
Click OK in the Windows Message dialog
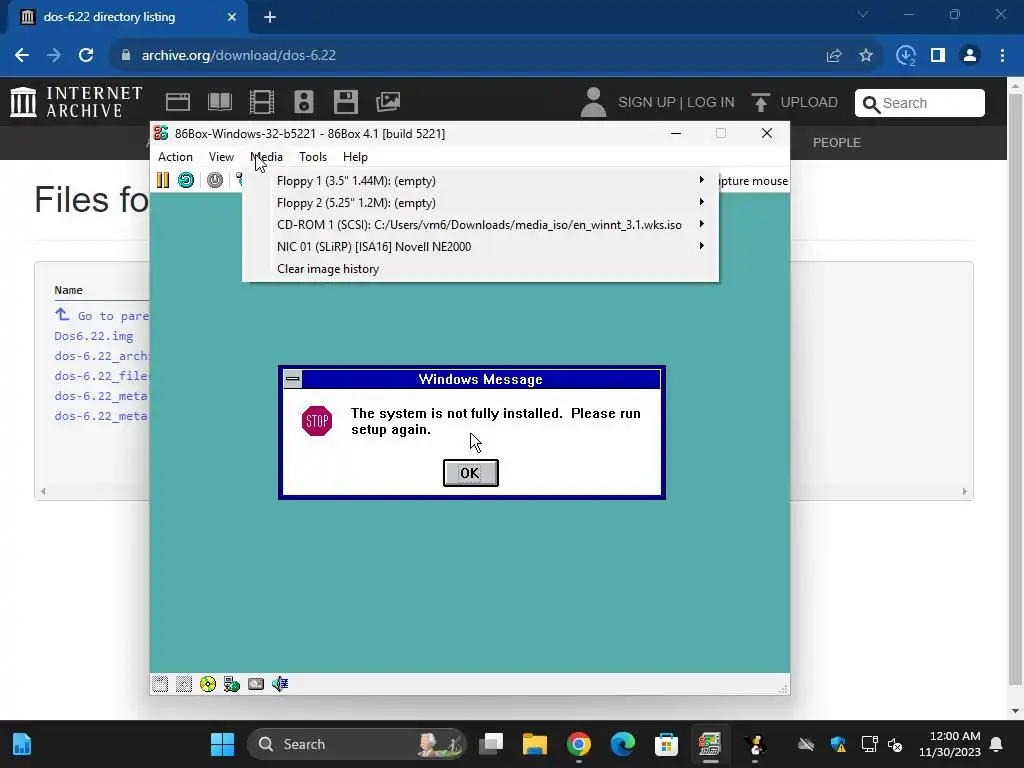[470, 473]
